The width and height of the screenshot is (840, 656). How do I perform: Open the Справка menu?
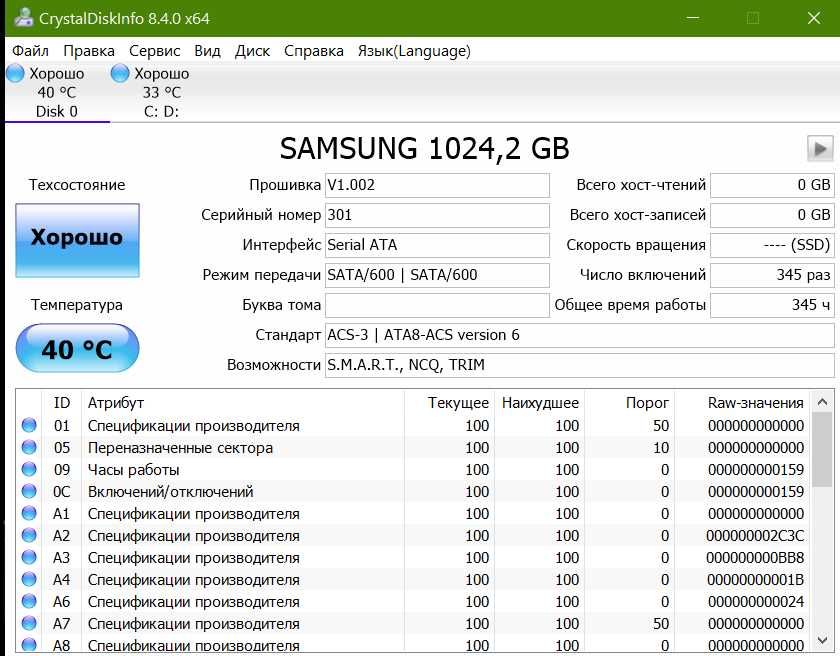tap(314, 51)
